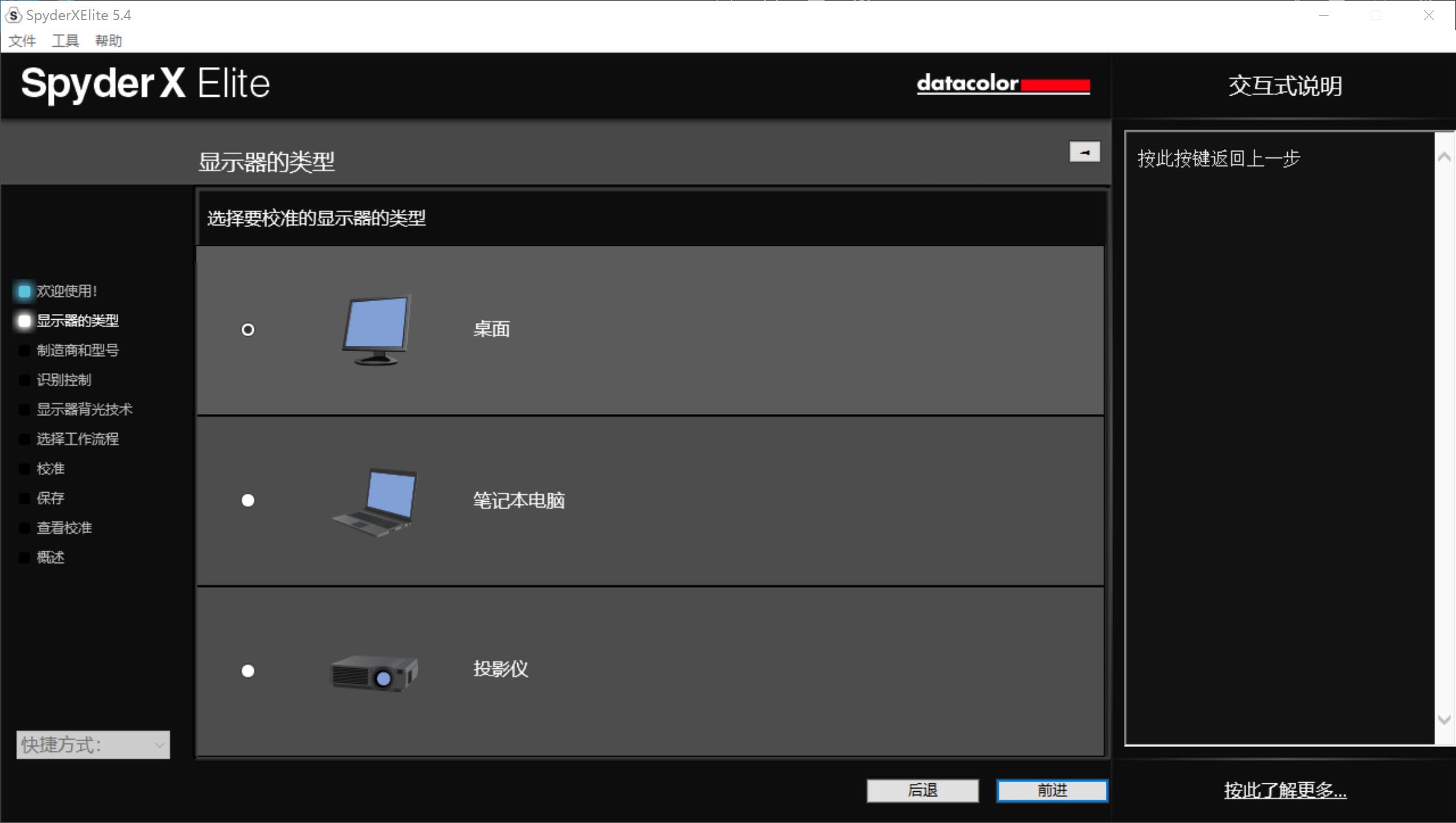The width and height of the screenshot is (1456, 823).
Task: Go to the 制造商和型号 step
Action: [x=77, y=350]
